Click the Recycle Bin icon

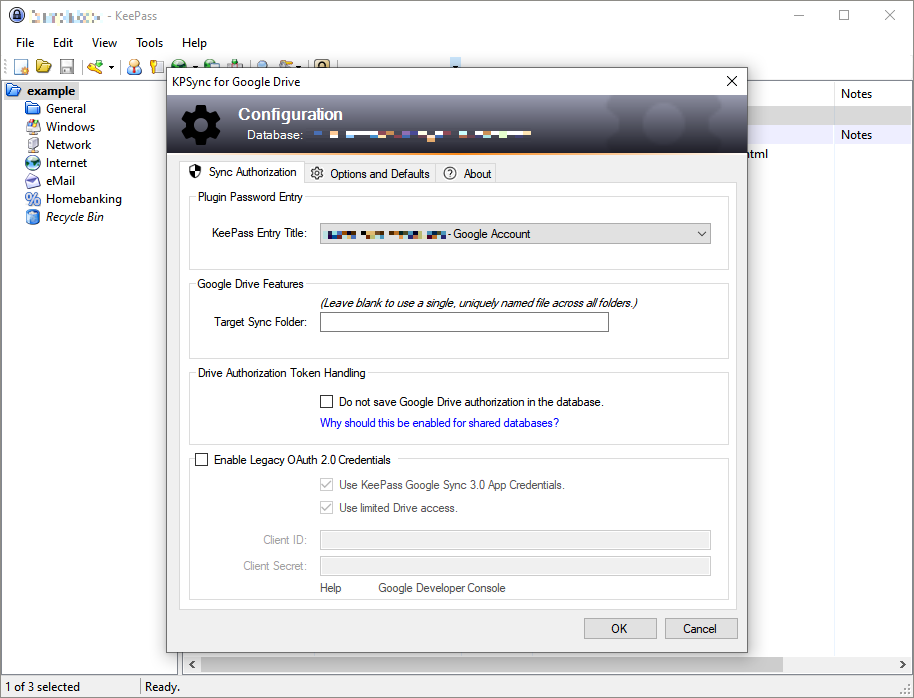click(33, 217)
